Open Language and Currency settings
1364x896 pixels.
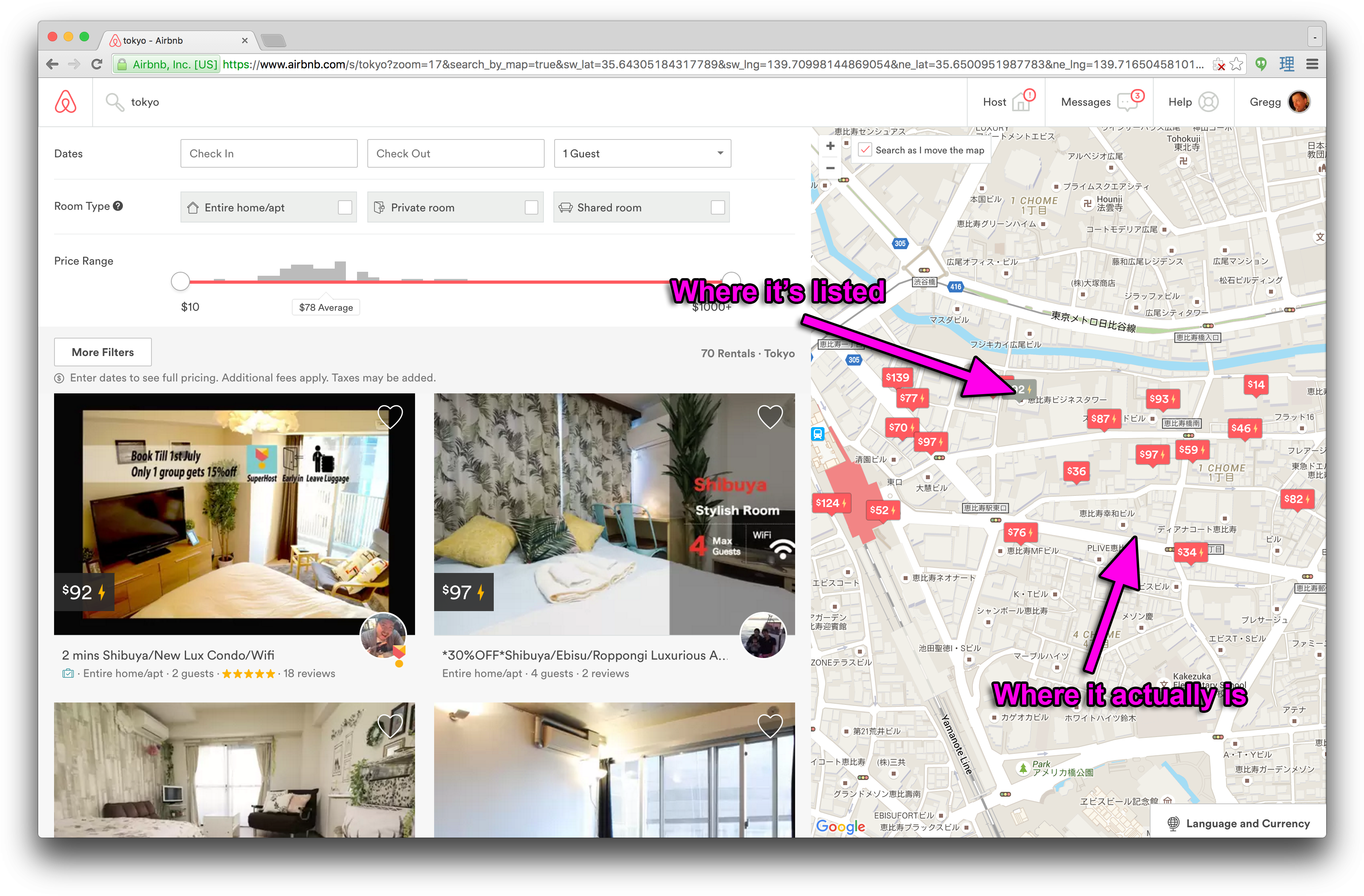(1238, 823)
